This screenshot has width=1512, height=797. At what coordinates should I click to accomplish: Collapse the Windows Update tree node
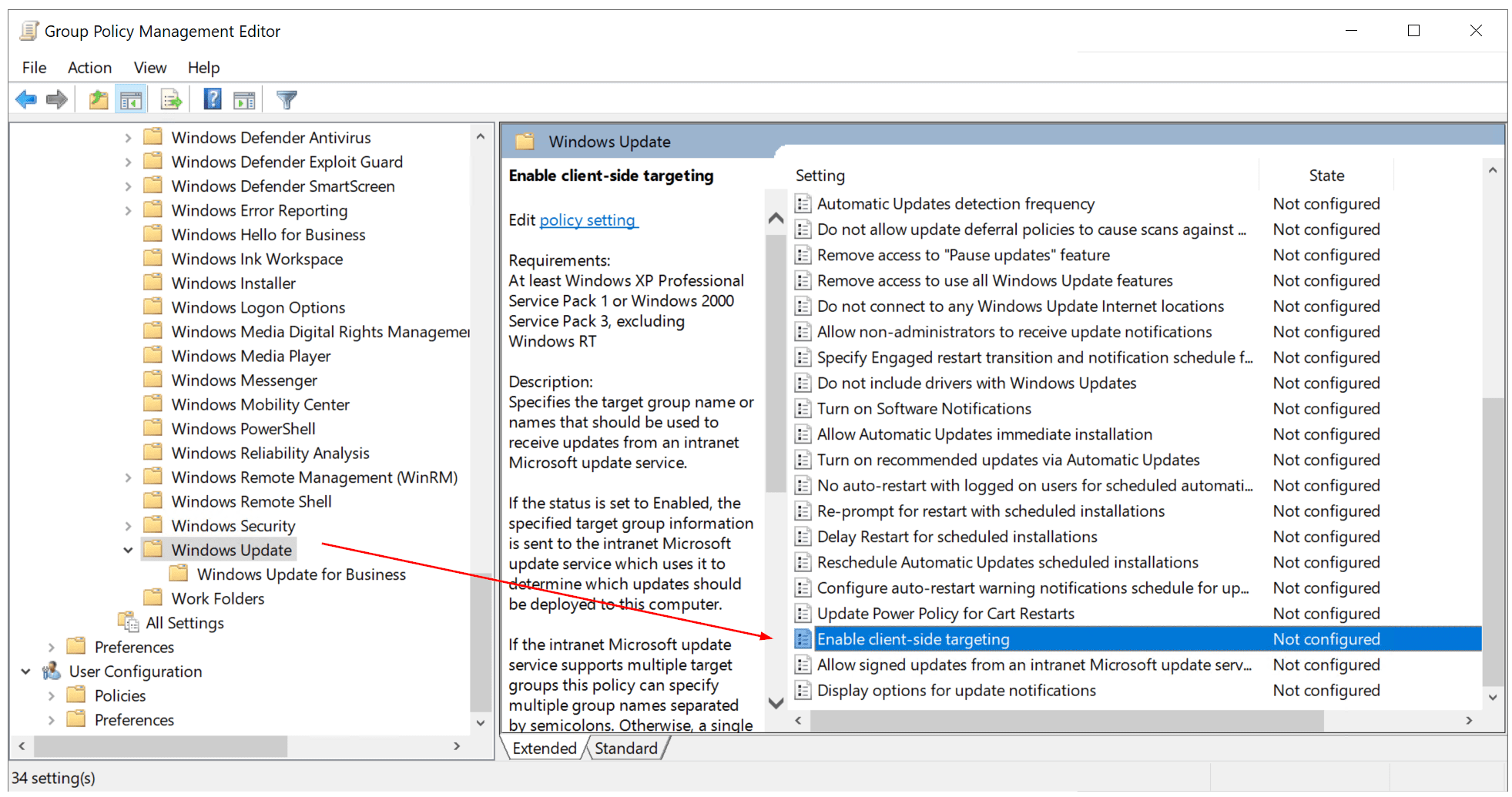(128, 550)
